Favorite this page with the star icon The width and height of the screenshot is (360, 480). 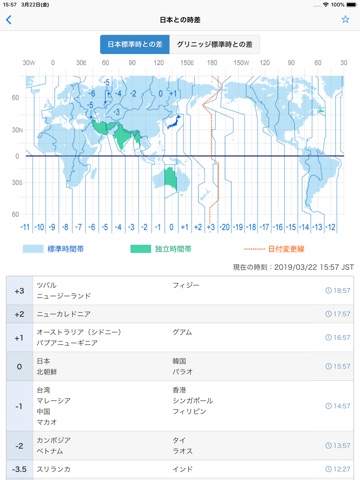pyautogui.click(x=345, y=19)
